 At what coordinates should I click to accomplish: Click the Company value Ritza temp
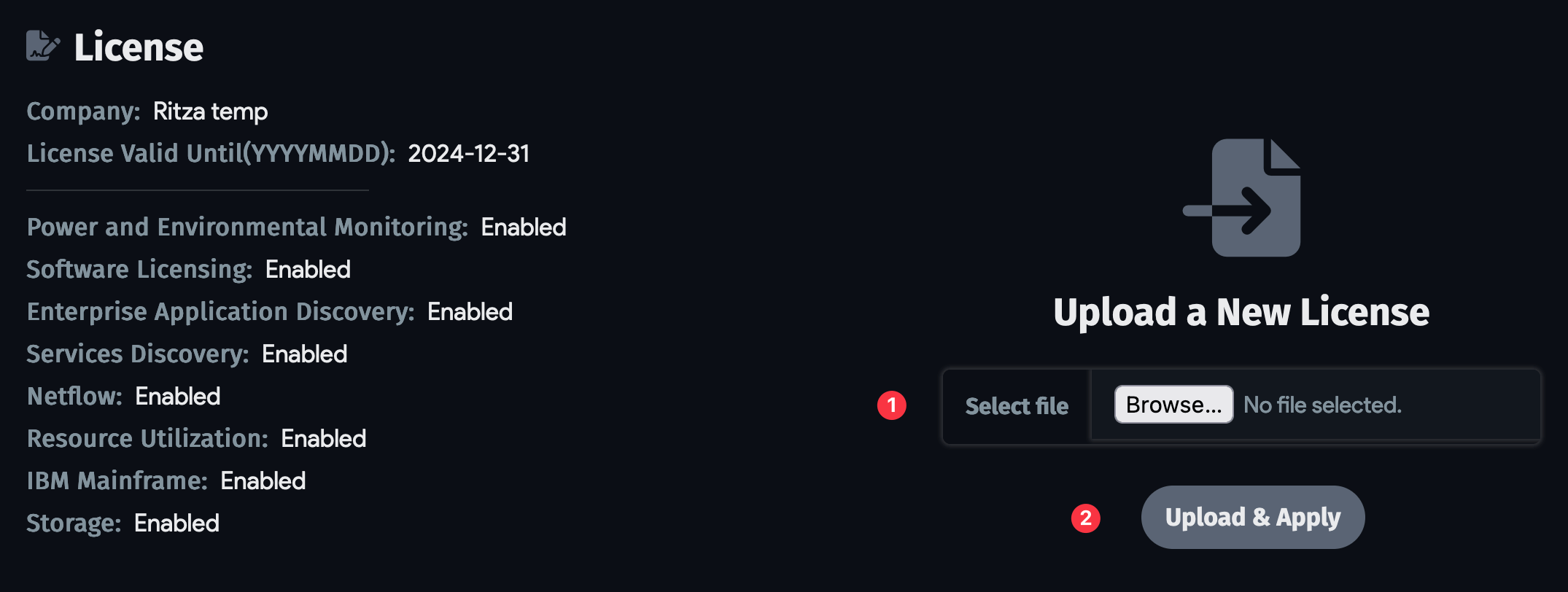tap(209, 111)
